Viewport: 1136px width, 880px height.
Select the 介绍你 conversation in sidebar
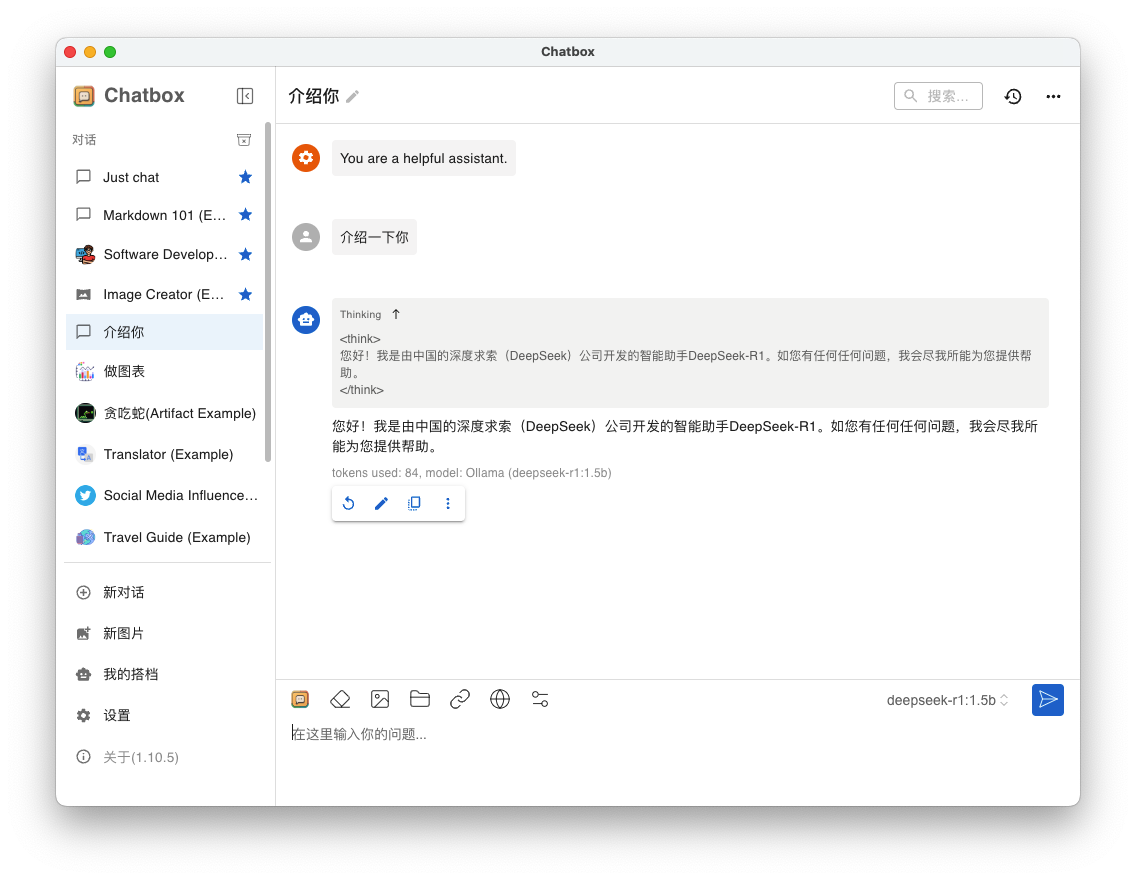click(164, 332)
